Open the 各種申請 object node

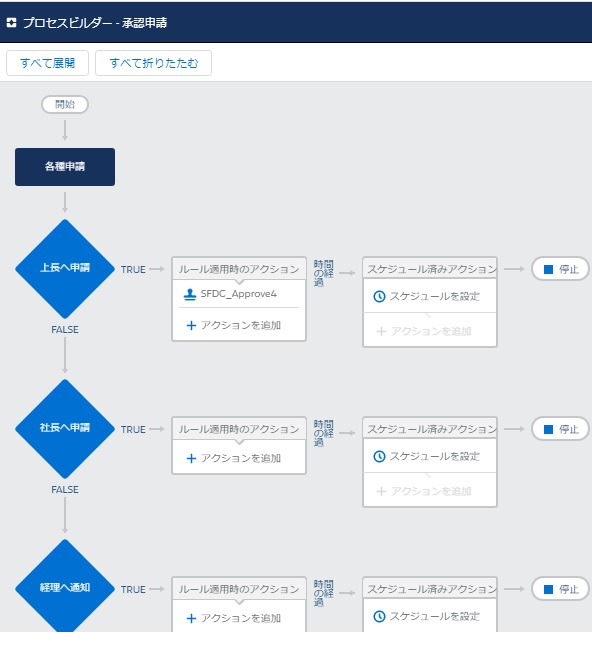(x=65, y=167)
